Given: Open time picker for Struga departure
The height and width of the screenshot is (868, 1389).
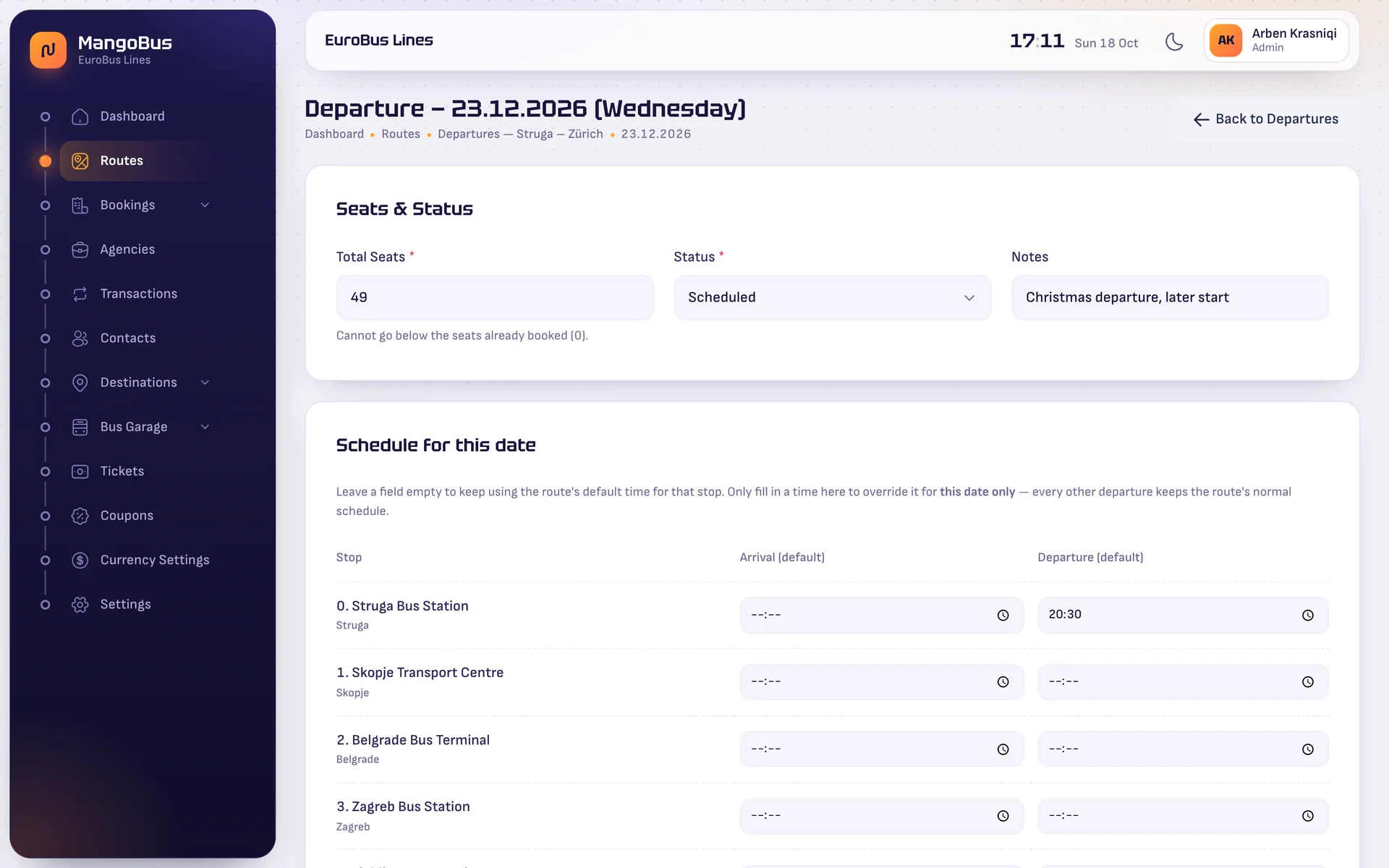Looking at the screenshot, I should [1308, 615].
